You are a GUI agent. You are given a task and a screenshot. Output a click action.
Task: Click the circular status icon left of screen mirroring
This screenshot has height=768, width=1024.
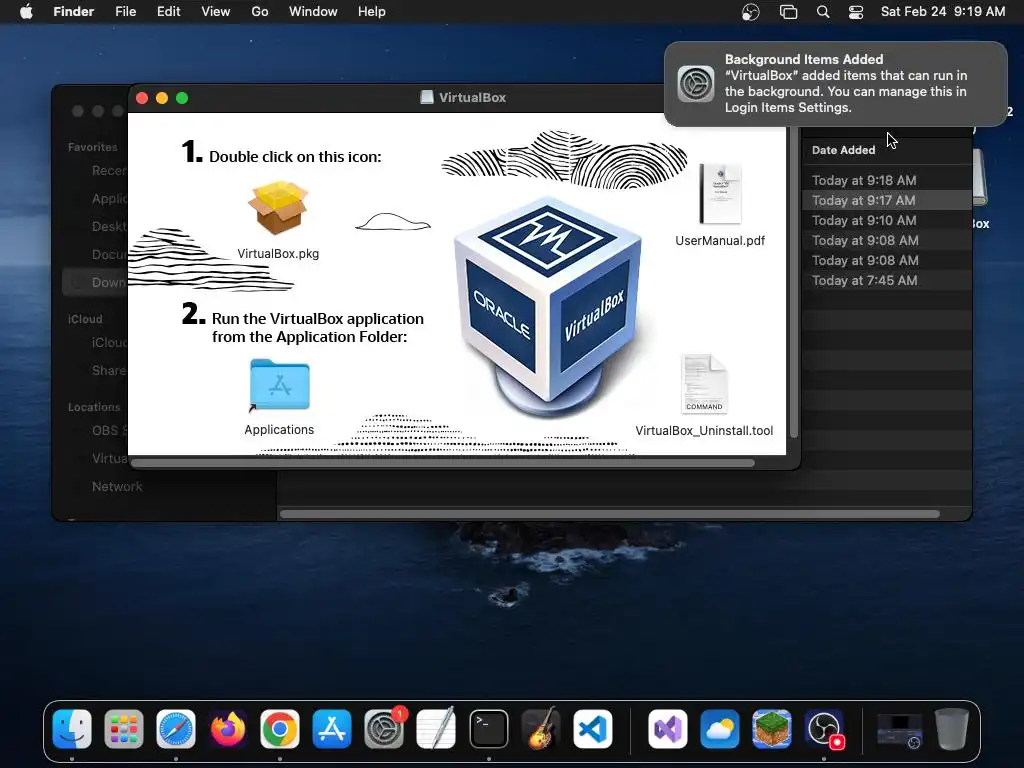click(x=751, y=12)
